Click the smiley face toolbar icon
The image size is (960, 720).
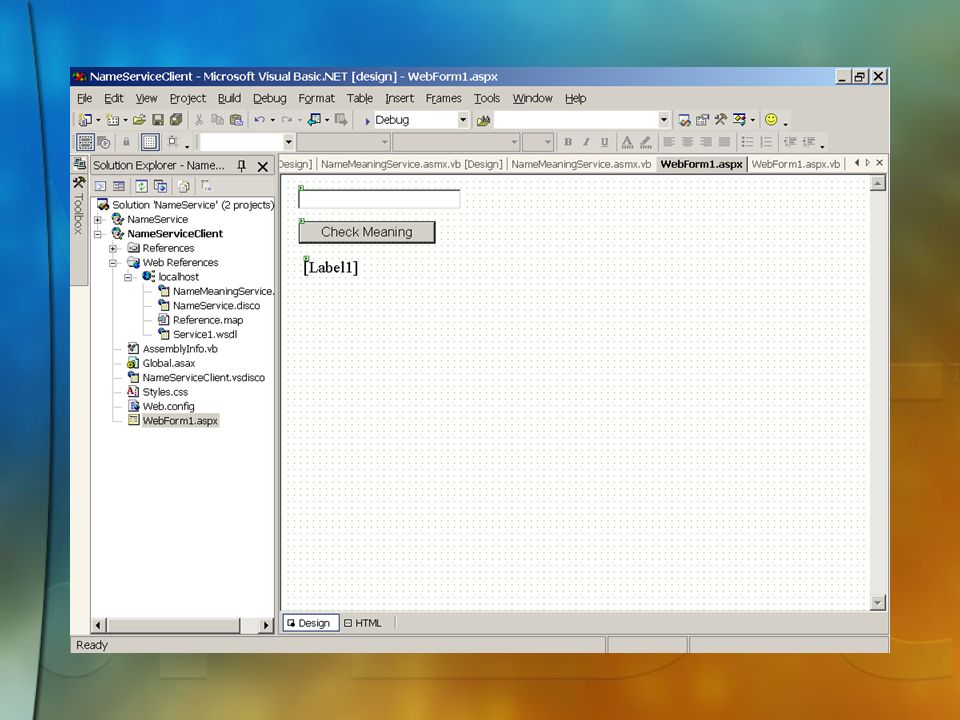771,119
